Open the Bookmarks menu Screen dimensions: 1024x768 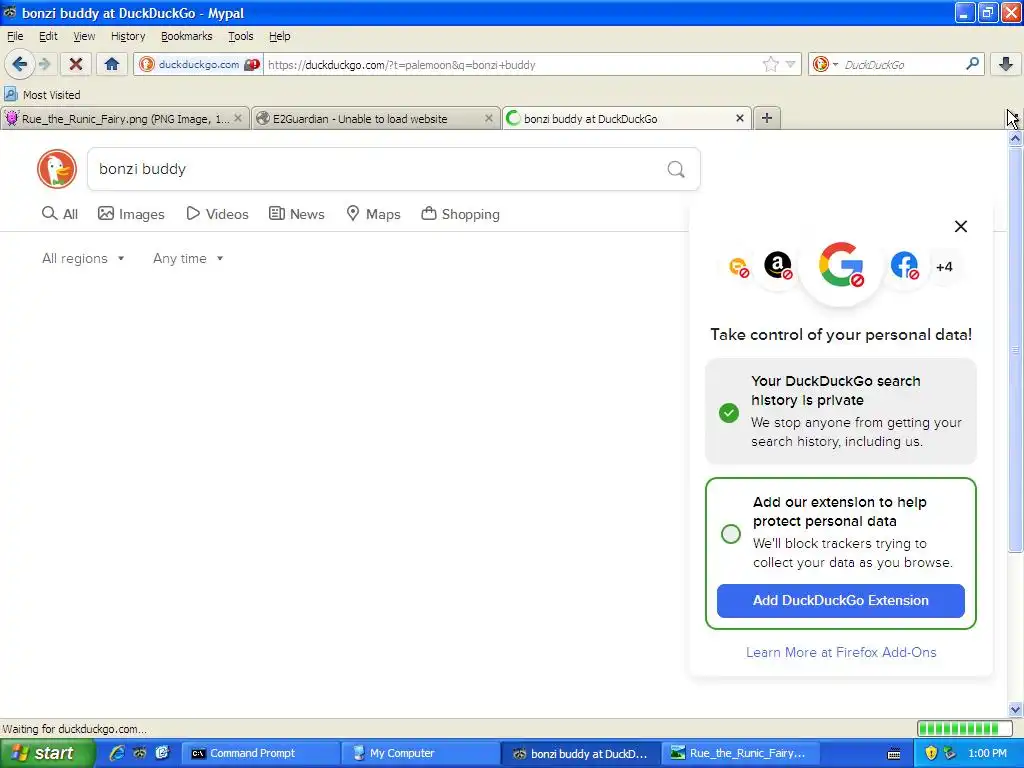[187, 36]
